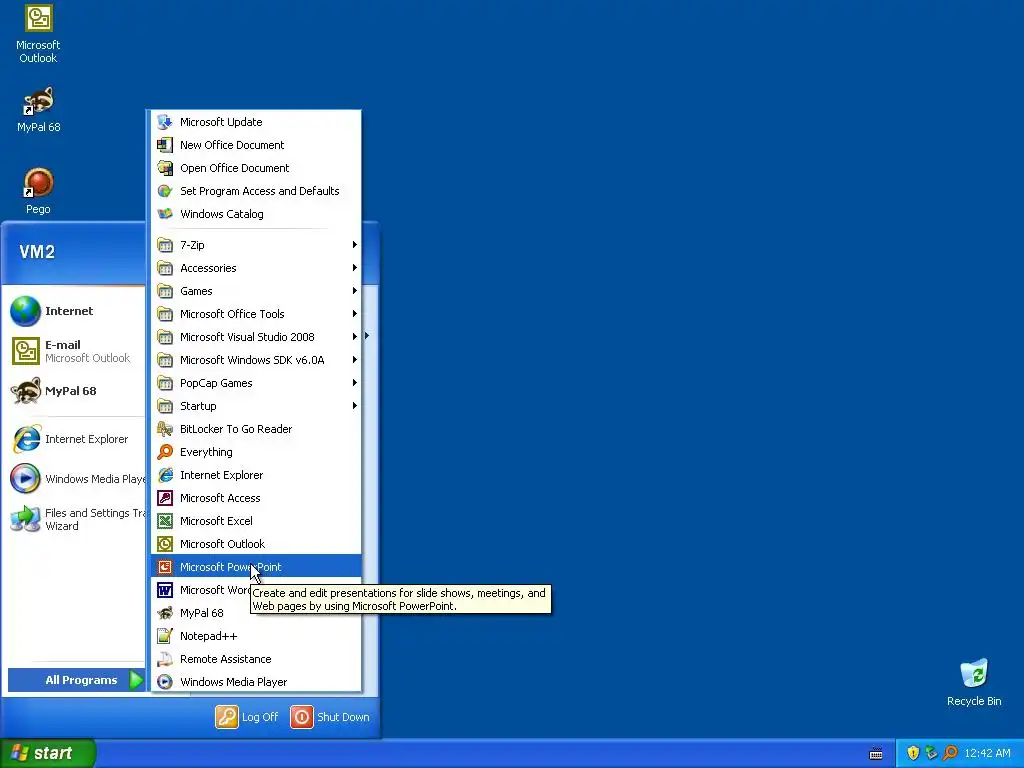Open Microsoft Outlook desktop icon
Viewport: 1024px width, 768px height.
38,34
